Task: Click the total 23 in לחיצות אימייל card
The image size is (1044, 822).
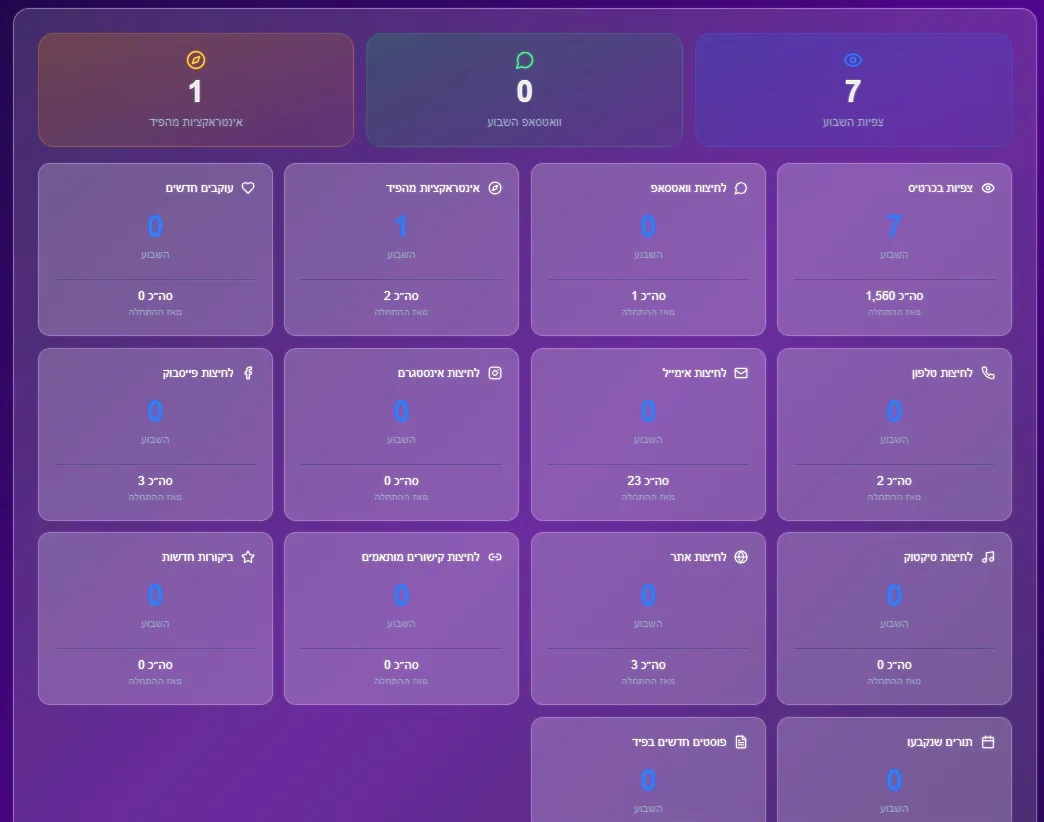Action: [634, 481]
